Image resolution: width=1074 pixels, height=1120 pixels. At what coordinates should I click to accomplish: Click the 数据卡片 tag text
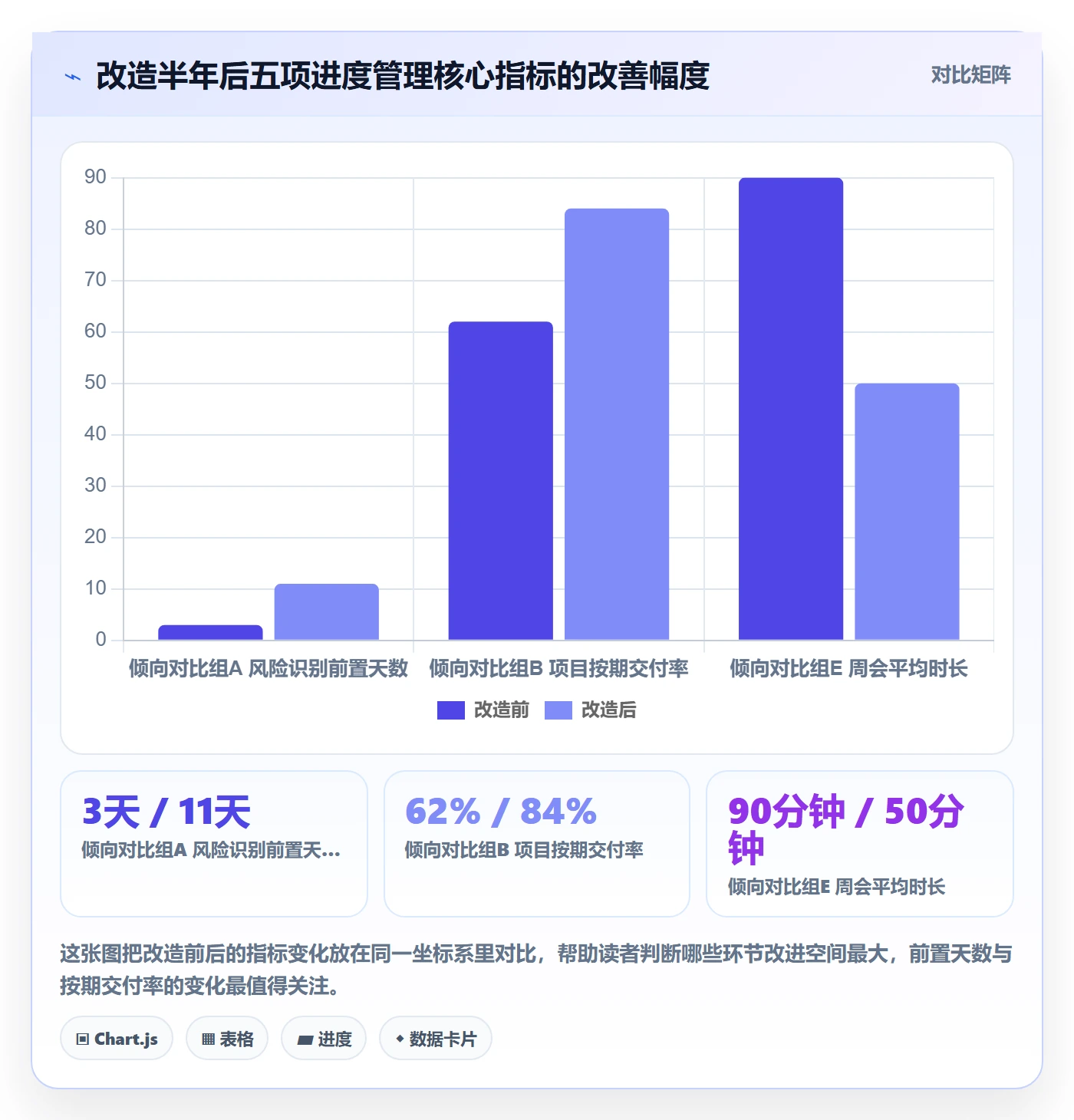click(443, 1039)
